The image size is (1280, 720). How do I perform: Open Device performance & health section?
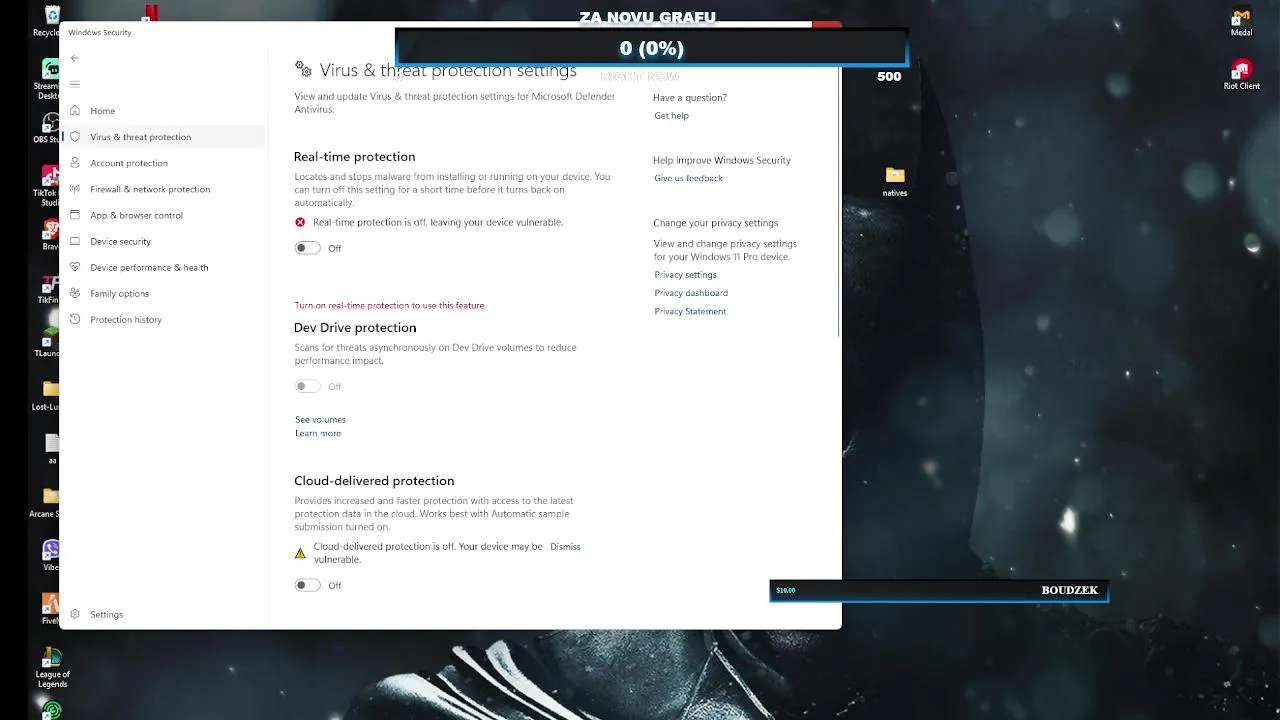click(162, 267)
